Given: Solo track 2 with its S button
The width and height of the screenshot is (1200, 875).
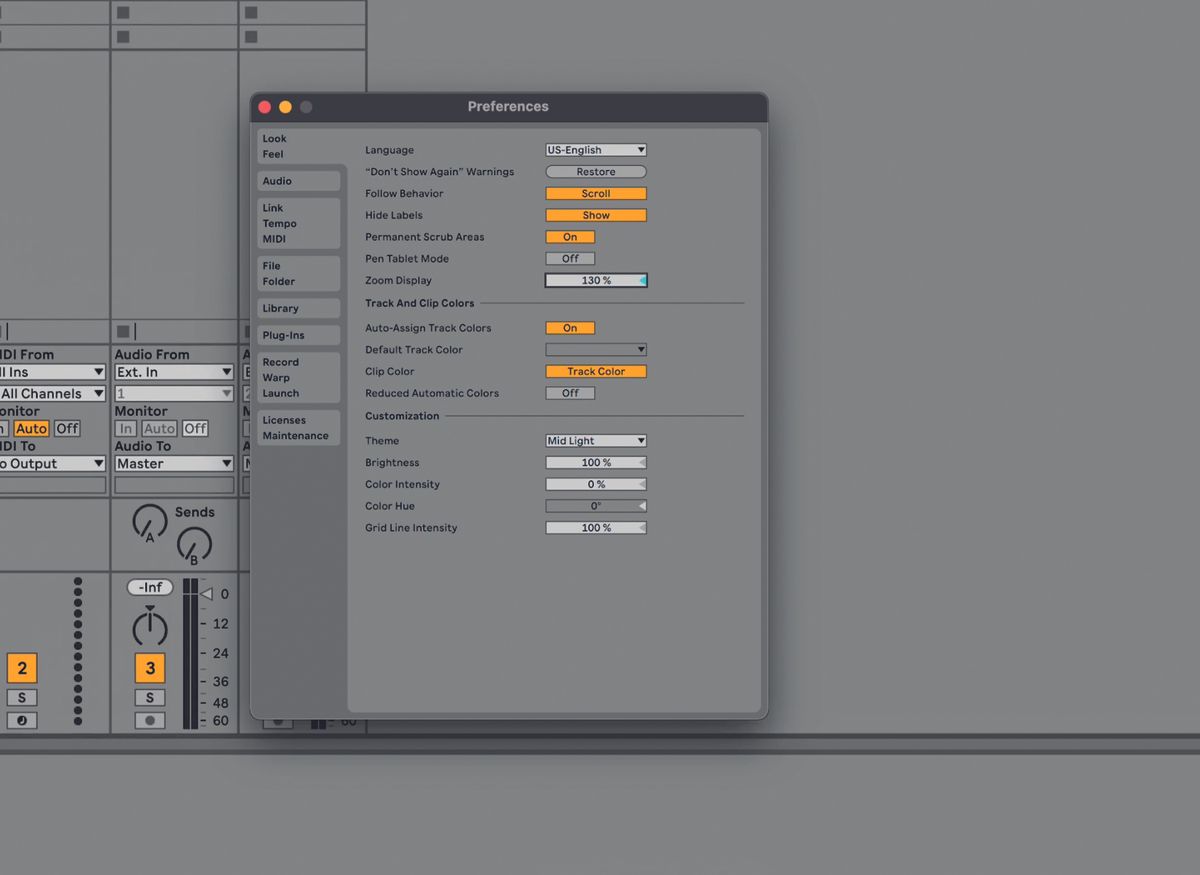Looking at the screenshot, I should (22, 697).
